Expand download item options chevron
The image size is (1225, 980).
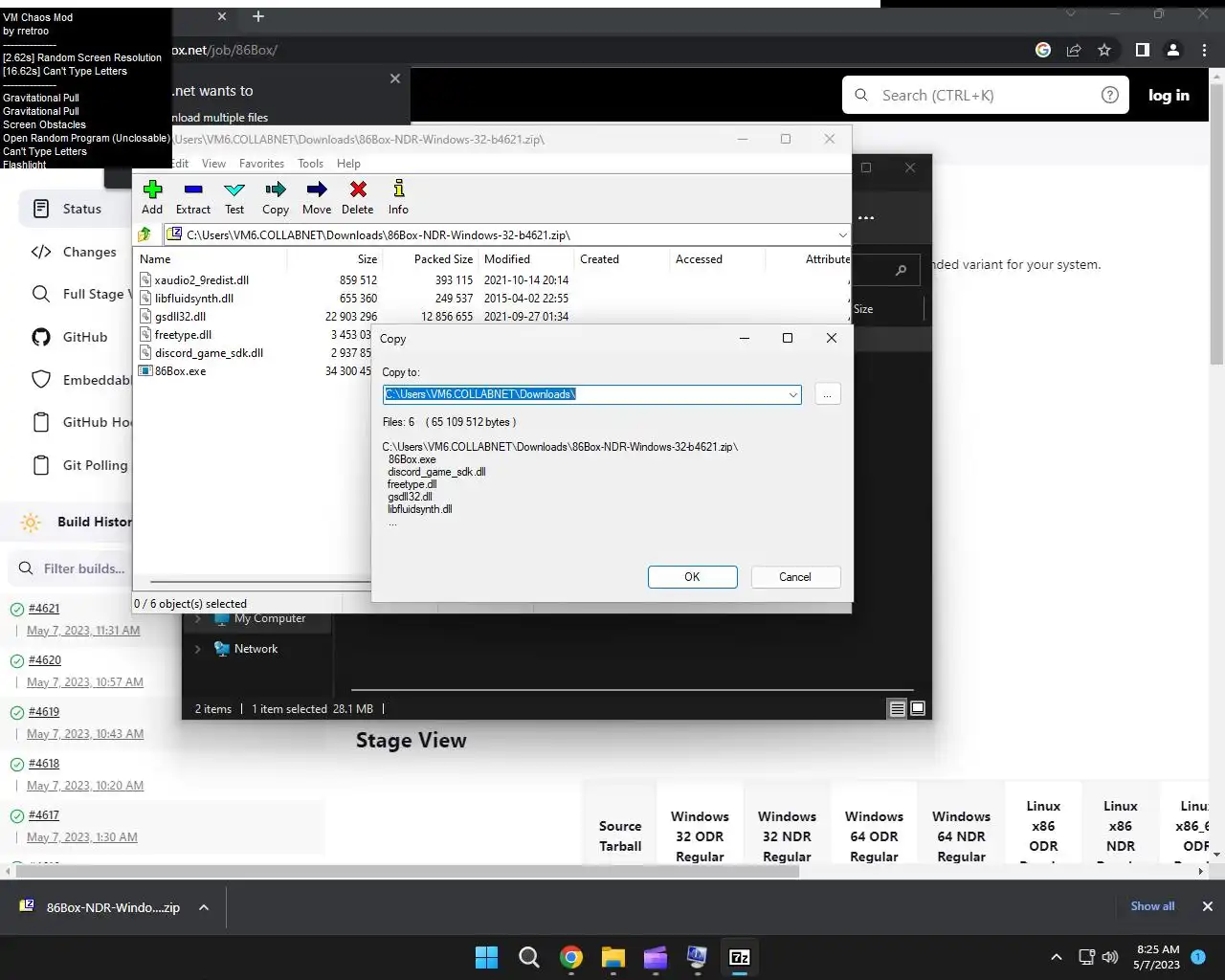click(x=204, y=907)
